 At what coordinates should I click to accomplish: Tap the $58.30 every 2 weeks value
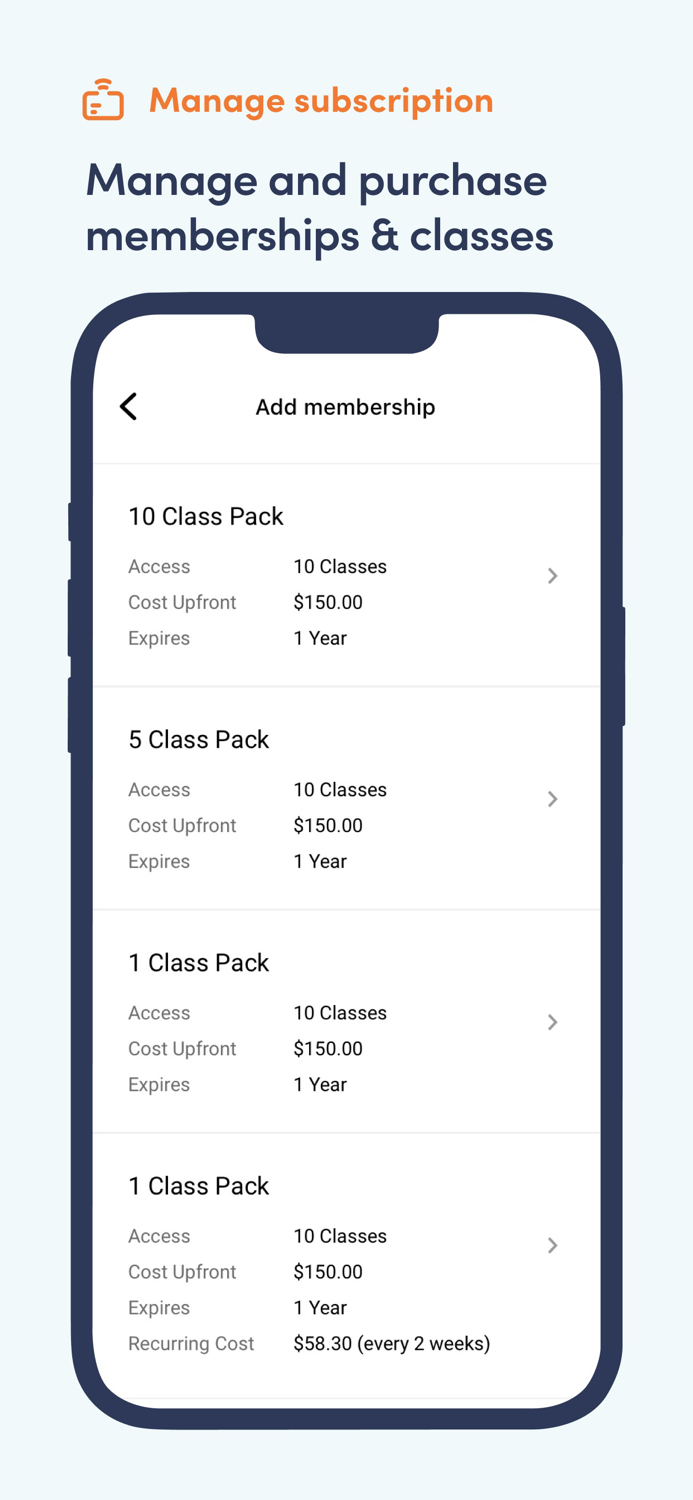point(391,1344)
